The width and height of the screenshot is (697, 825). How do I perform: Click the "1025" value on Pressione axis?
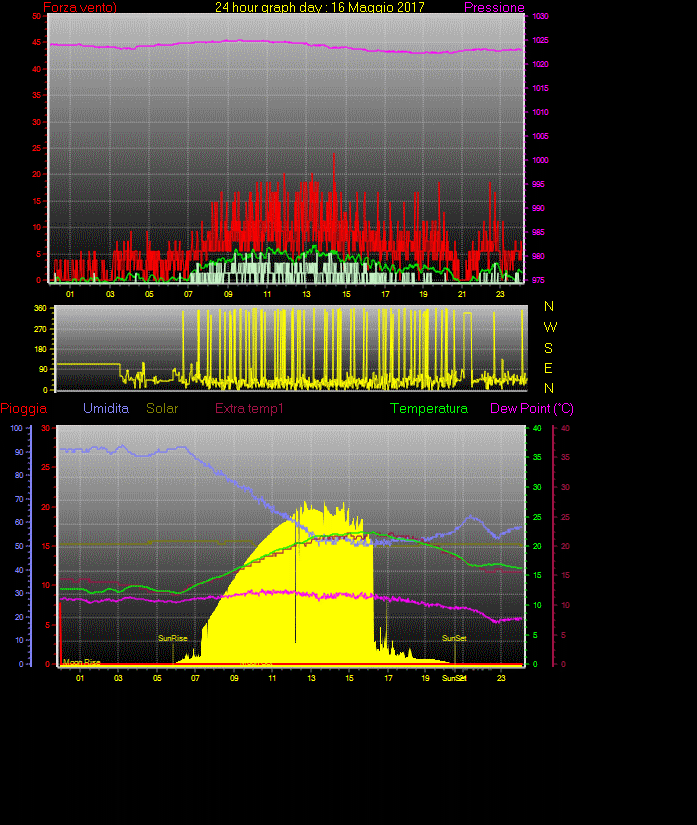pos(540,40)
